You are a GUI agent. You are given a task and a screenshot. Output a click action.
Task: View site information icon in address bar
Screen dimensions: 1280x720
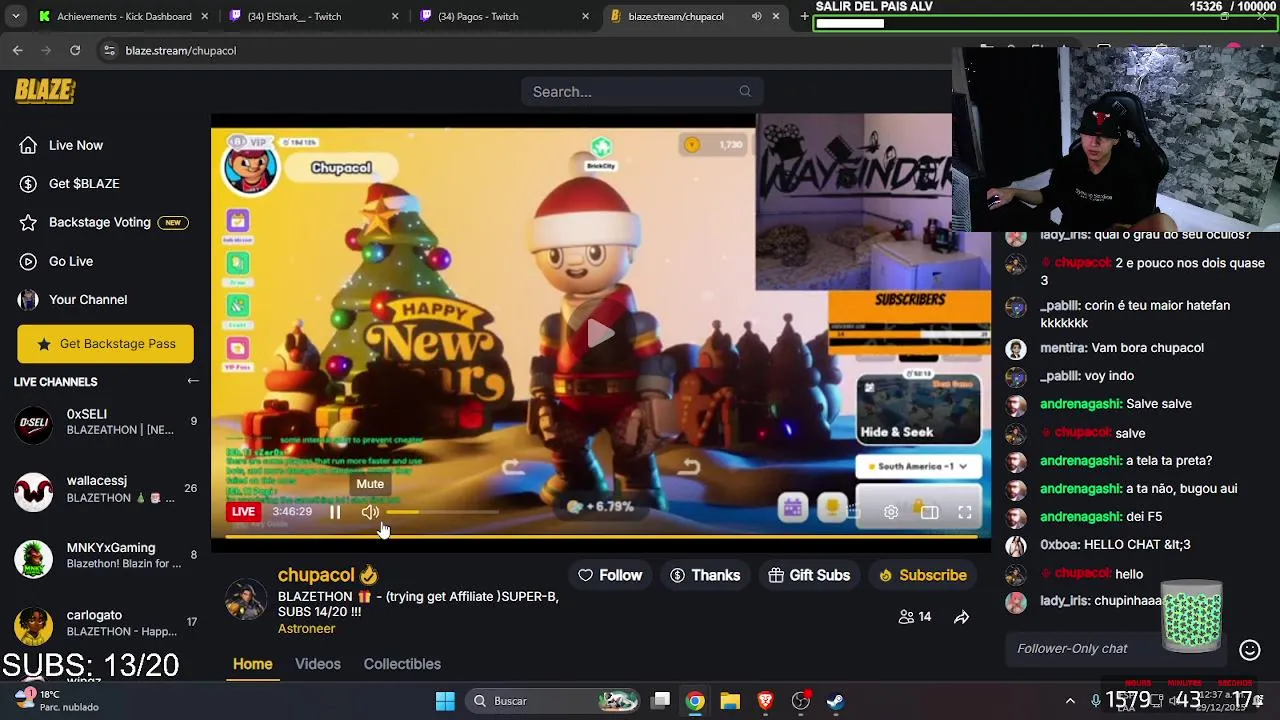[x=109, y=50]
